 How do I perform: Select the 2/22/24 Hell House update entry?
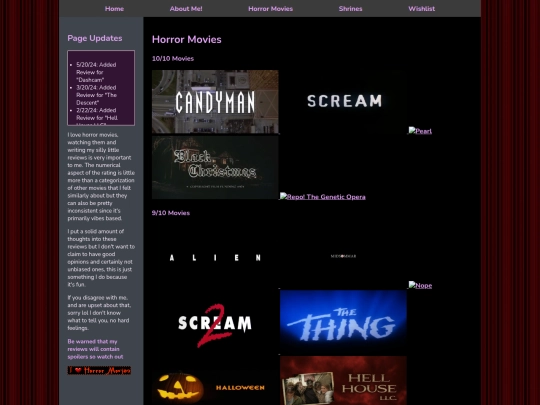97,116
